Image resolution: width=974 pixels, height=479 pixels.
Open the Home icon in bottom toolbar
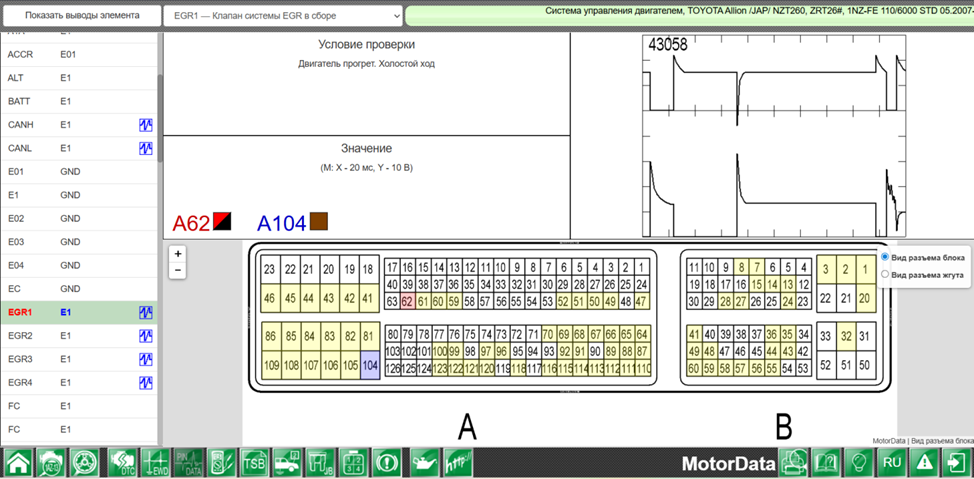tap(18, 463)
